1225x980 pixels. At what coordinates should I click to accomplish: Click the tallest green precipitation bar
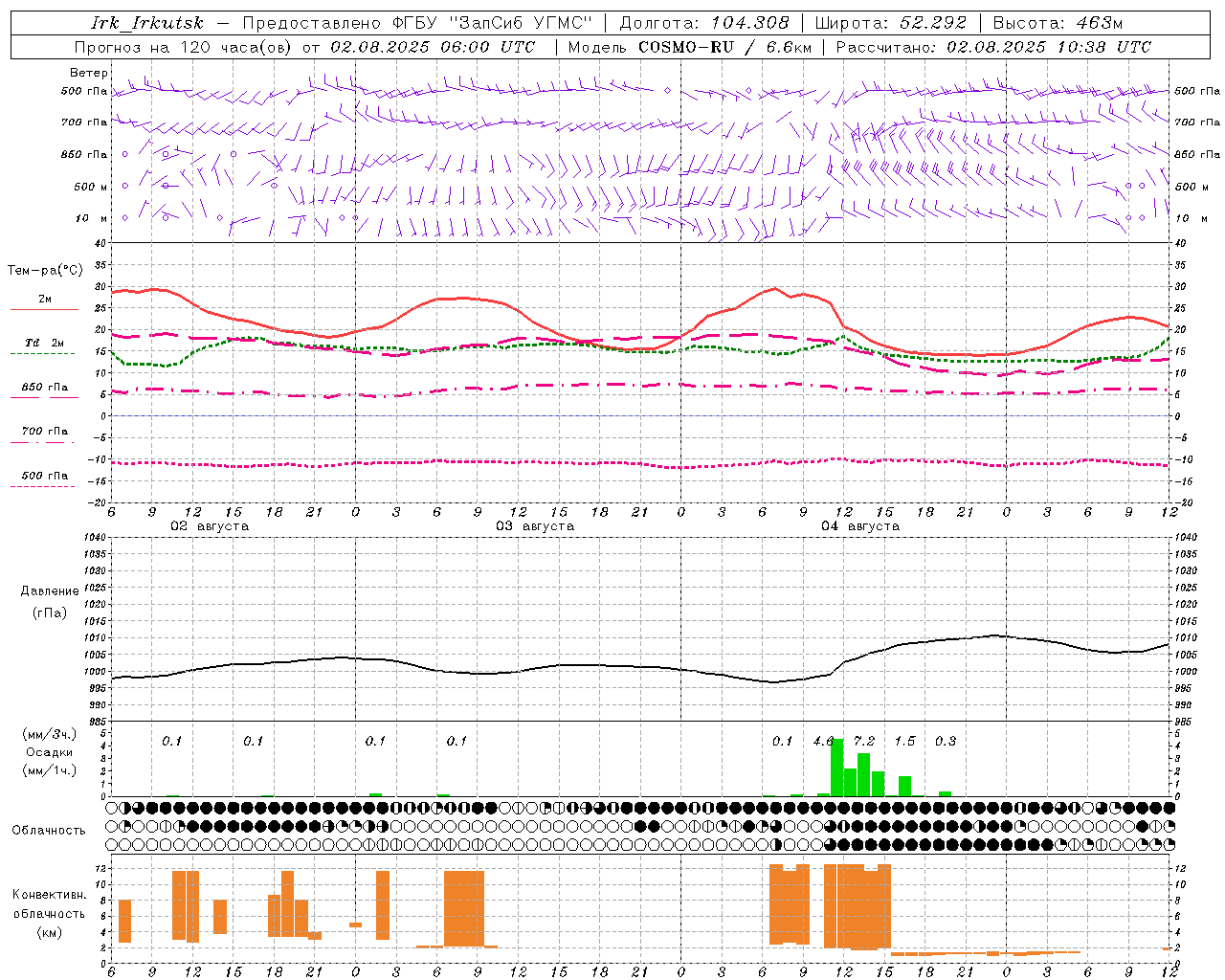(837, 767)
